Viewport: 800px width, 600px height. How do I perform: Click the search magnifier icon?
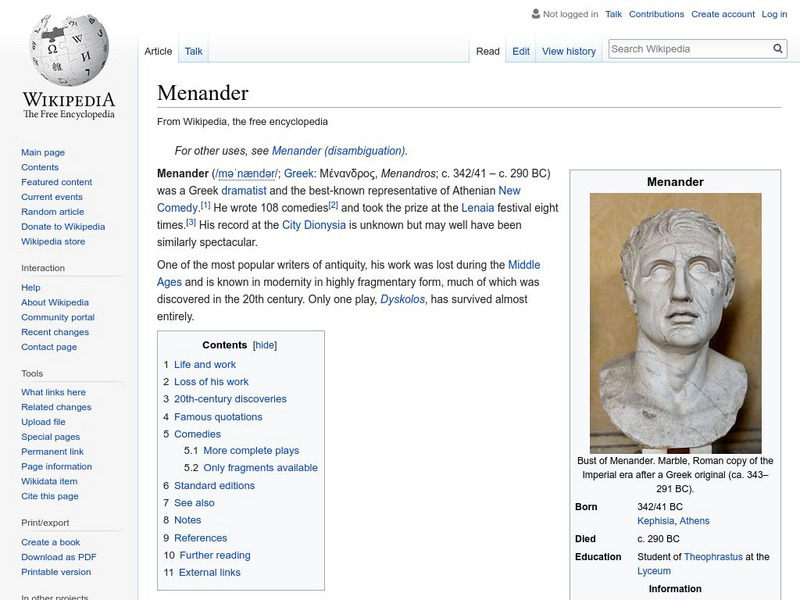coord(778,49)
